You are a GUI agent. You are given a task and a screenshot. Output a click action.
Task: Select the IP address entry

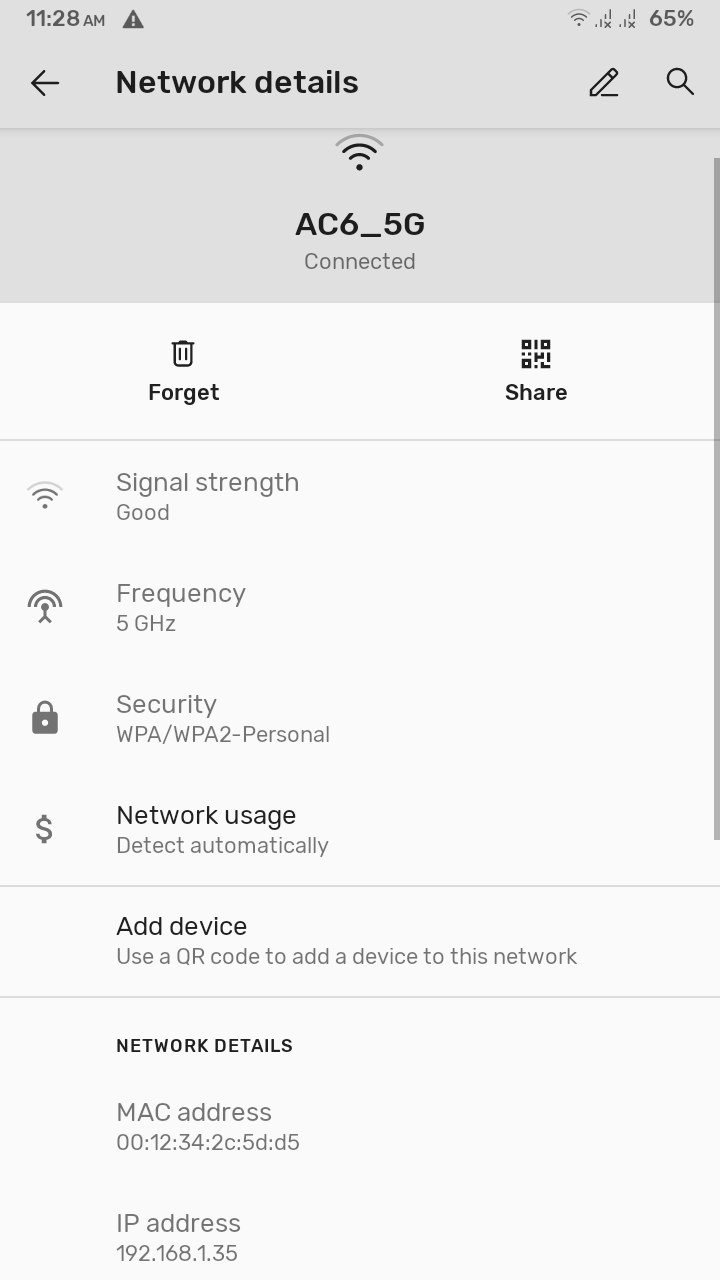point(178,1237)
